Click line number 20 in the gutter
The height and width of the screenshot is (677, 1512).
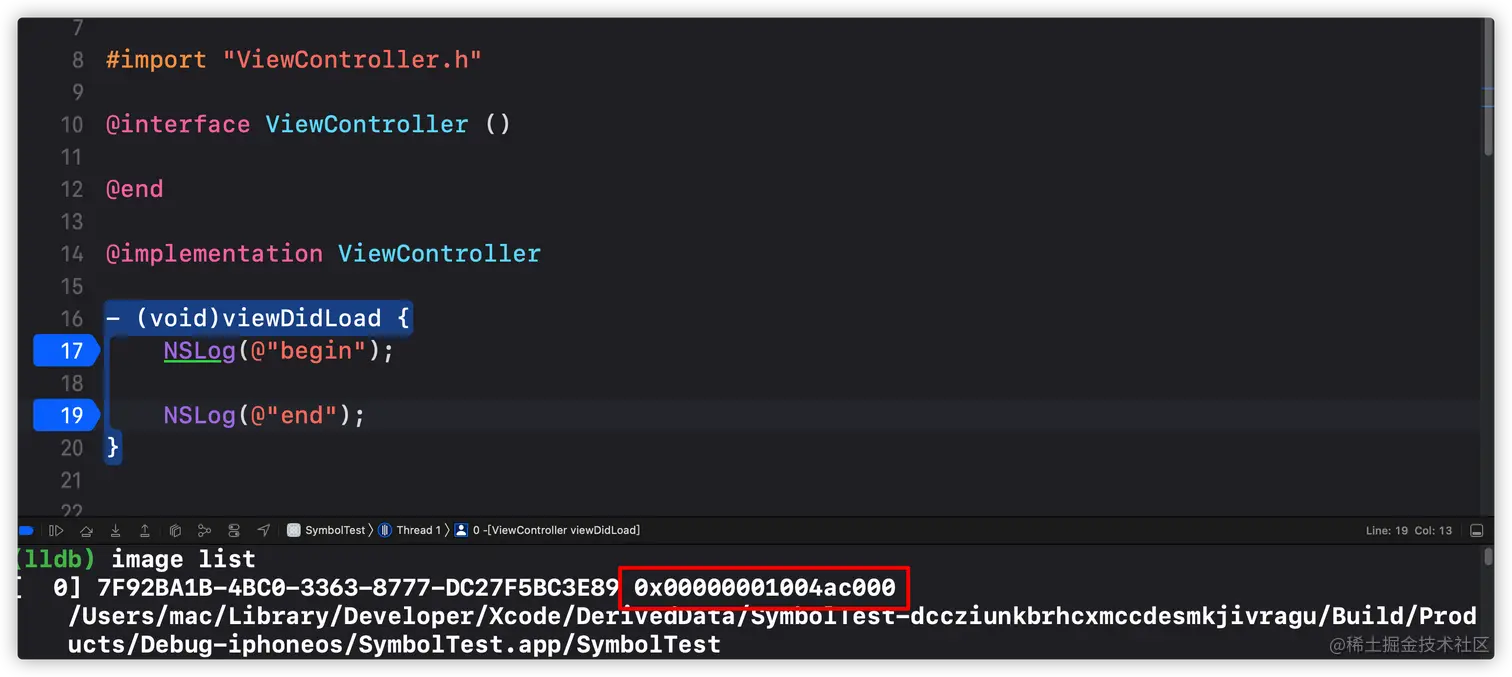pos(72,447)
